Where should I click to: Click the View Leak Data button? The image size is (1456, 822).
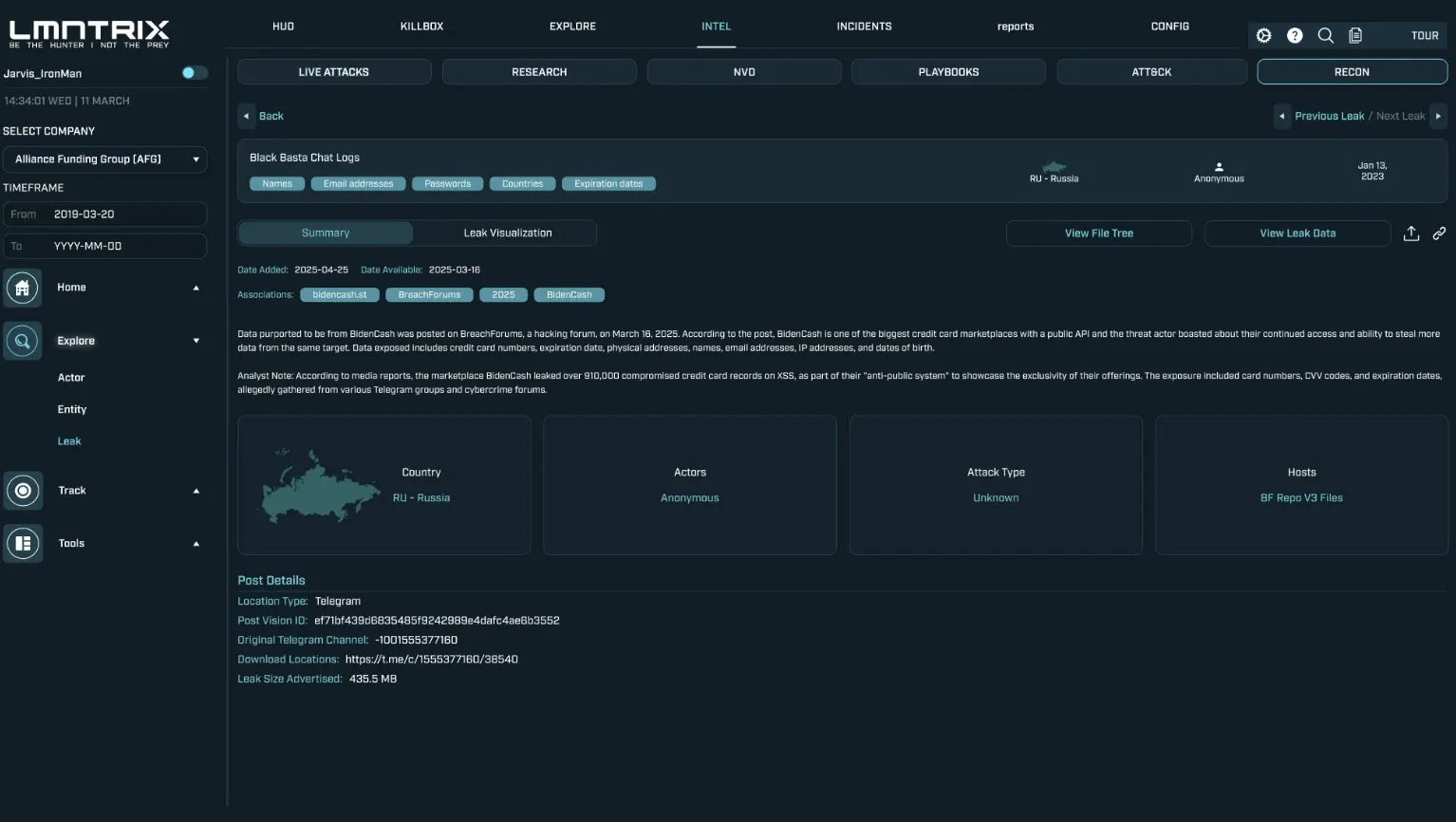tap(1297, 234)
